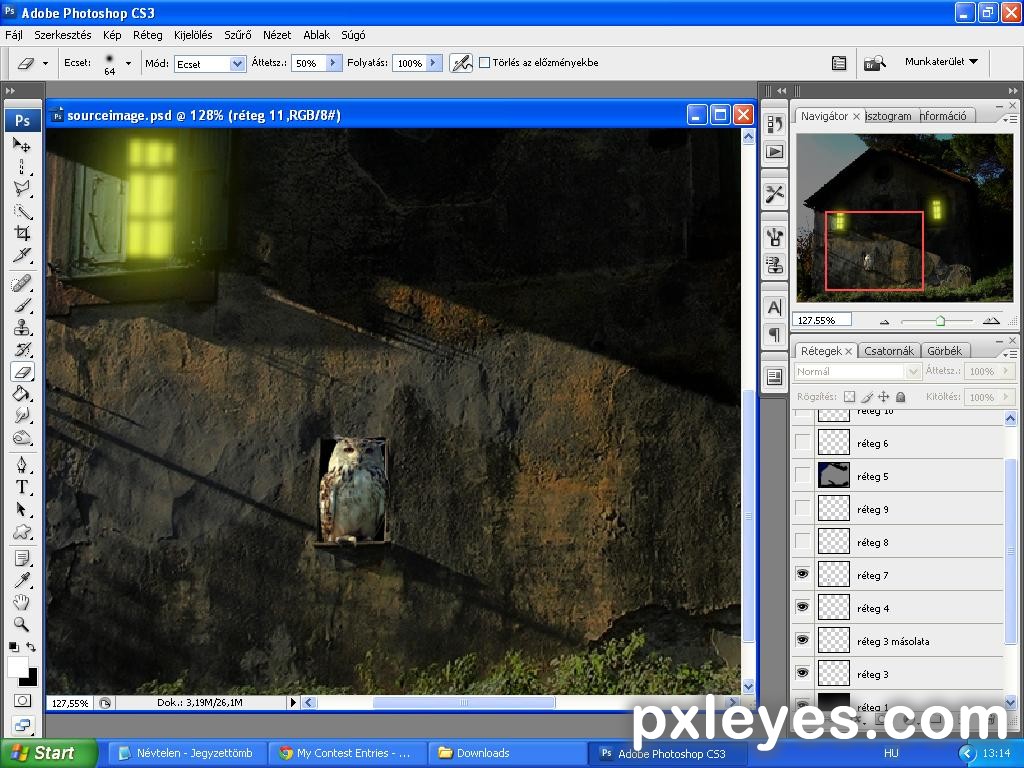
Task: Select the Eraser tool in toolbox
Action: pyautogui.click(x=22, y=372)
